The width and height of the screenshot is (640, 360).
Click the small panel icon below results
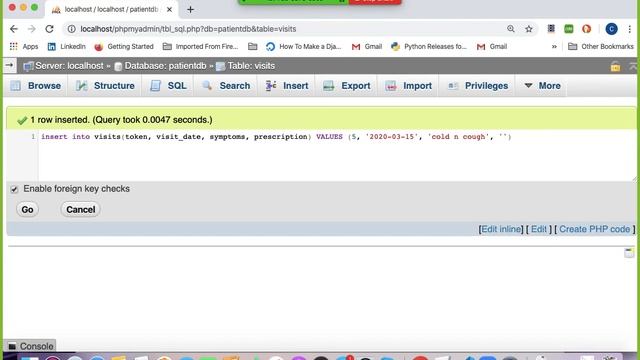click(629, 253)
